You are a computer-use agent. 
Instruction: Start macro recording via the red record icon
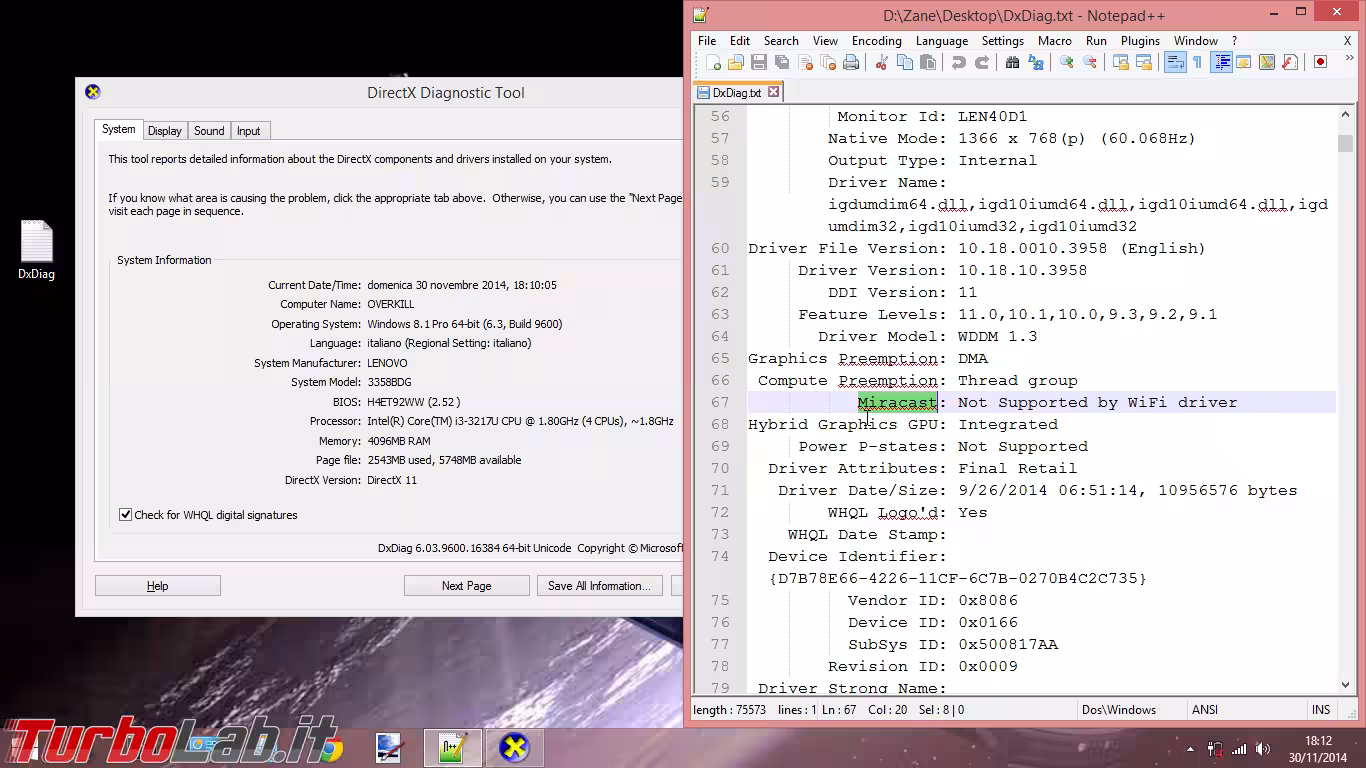tap(1320, 62)
